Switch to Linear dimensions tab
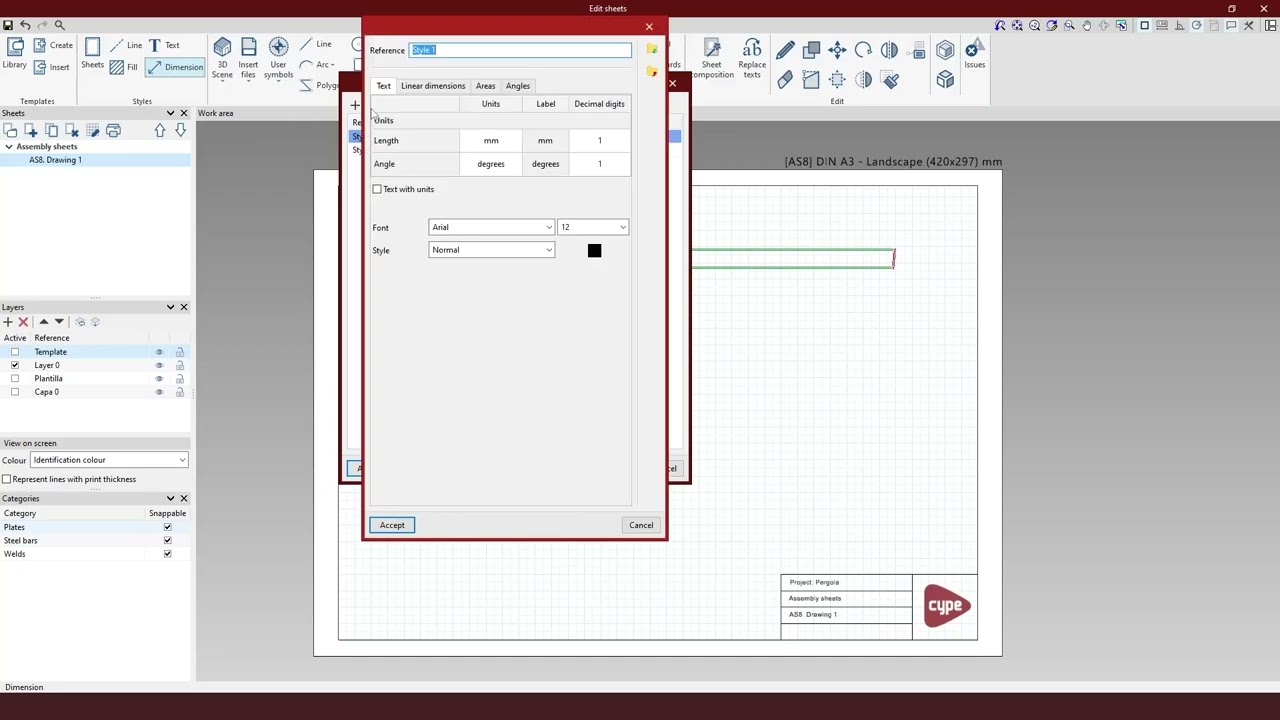 (433, 86)
